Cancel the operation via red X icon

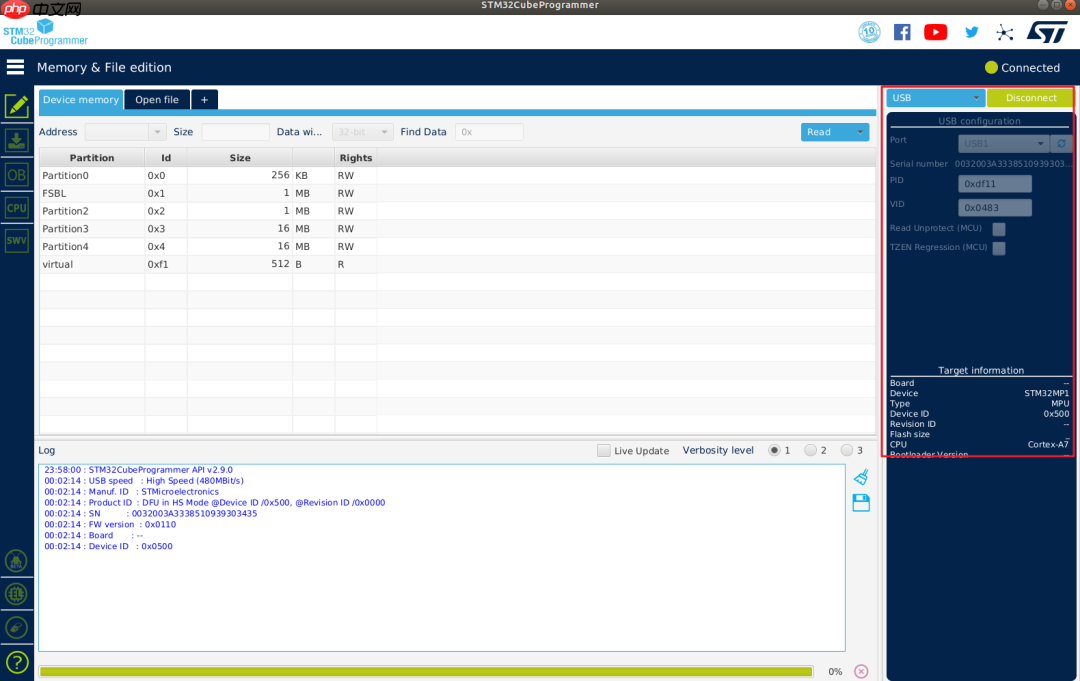point(861,671)
